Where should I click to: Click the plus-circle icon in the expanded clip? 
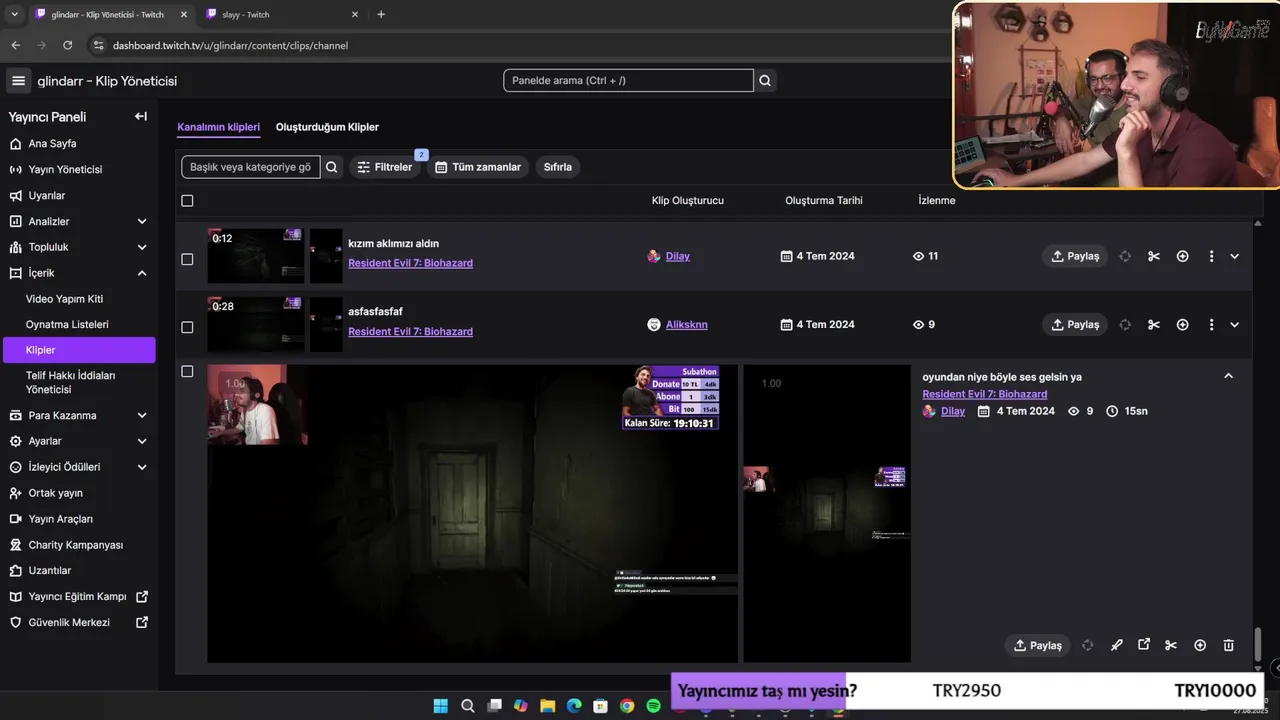(1200, 645)
